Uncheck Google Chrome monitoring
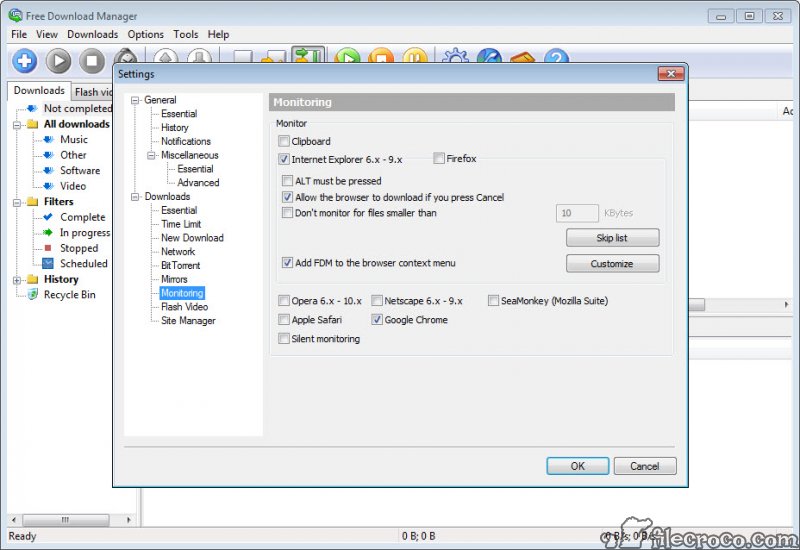800x550 pixels. coord(377,320)
